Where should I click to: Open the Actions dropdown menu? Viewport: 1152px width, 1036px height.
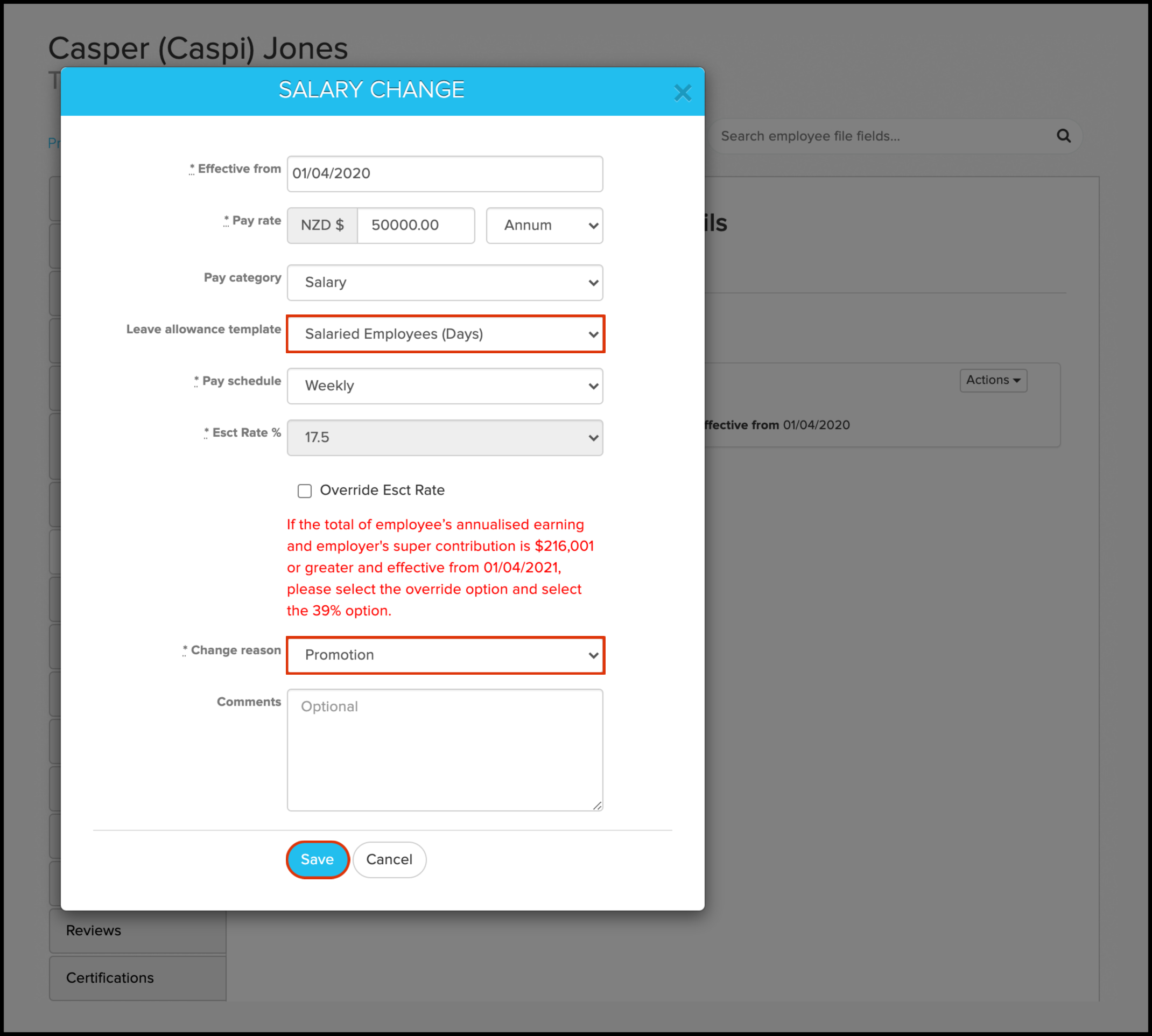[x=993, y=380]
